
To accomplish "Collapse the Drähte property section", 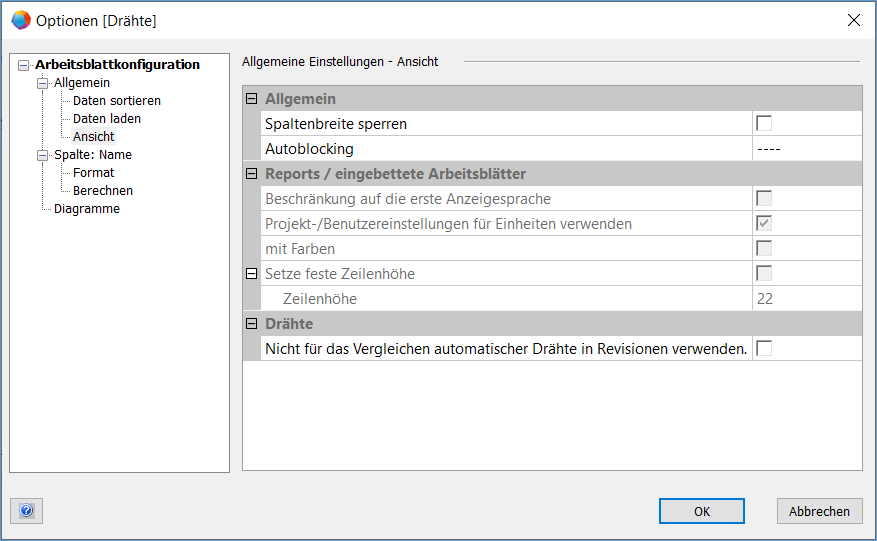I will (x=252, y=324).
